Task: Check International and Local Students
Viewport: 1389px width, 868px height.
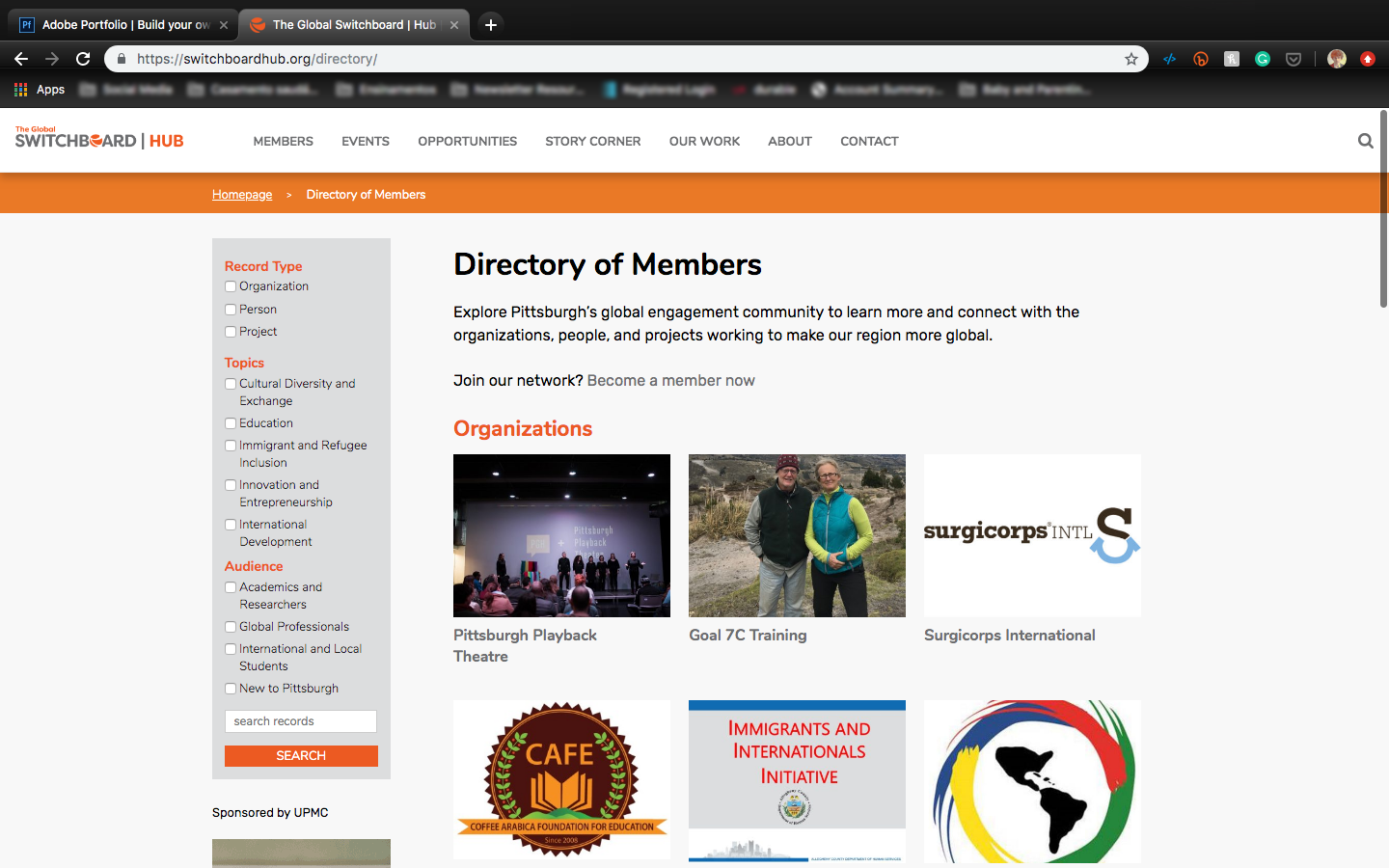Action: point(231,649)
